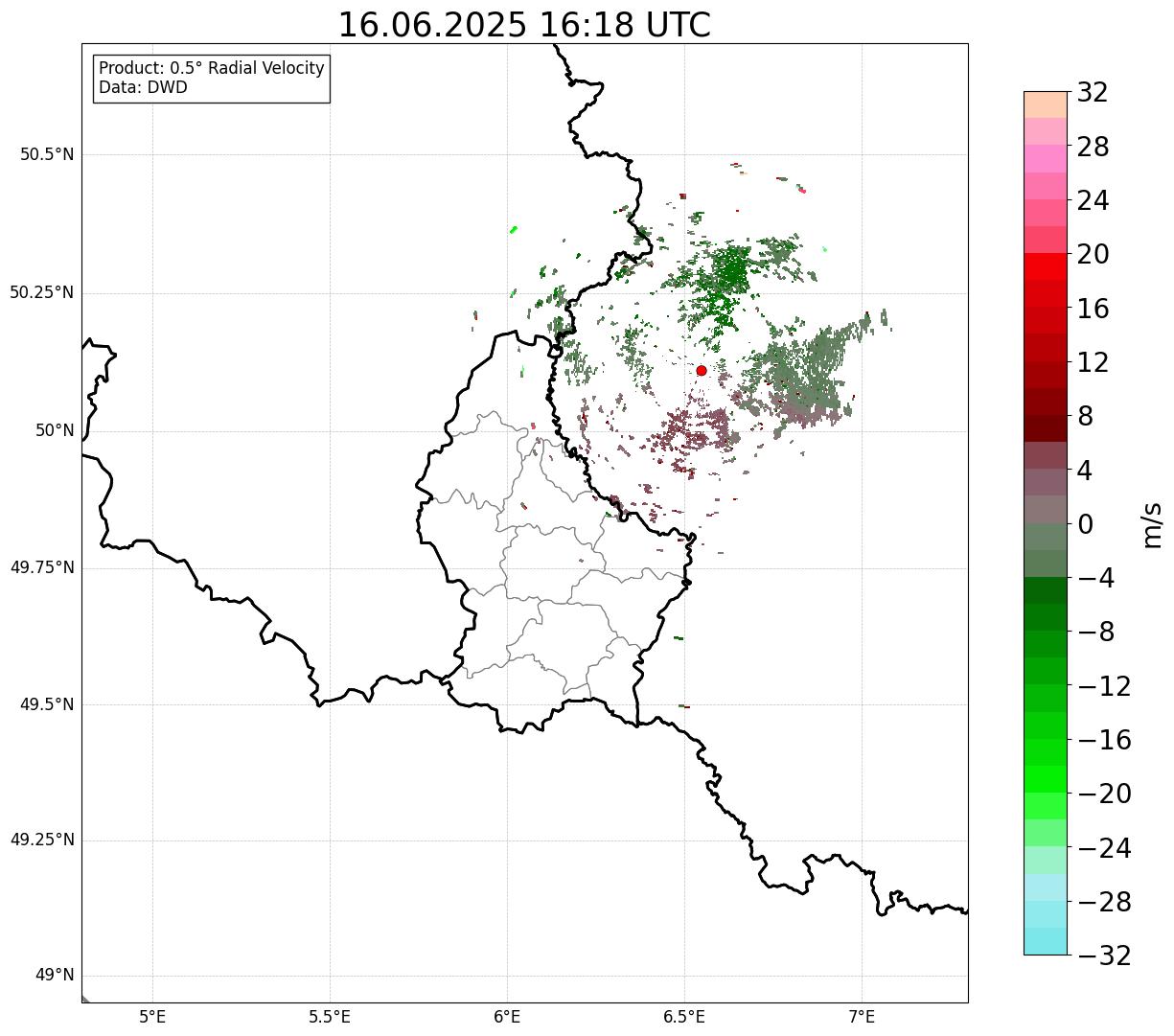This screenshot has height=1036, width=1174.
Task: Select the colorbar label −32
Action: 1104,956
